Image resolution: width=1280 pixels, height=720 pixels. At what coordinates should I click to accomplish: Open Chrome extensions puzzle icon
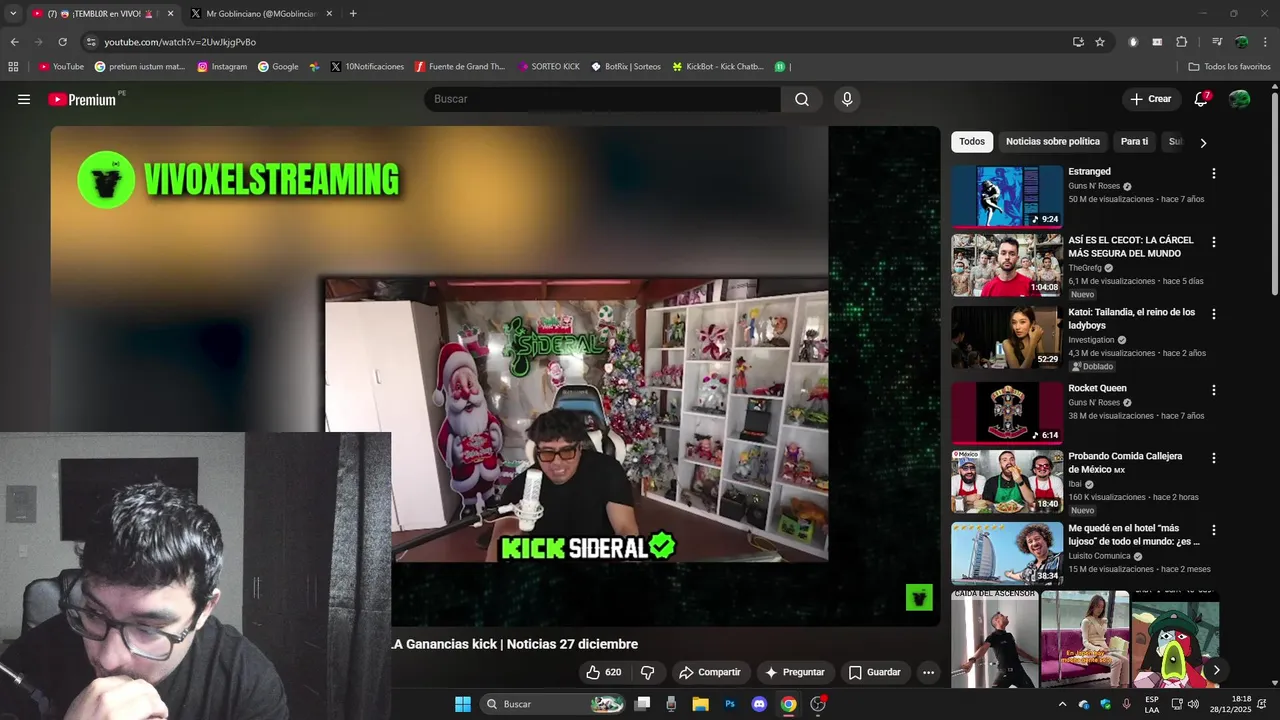coord(1181,42)
